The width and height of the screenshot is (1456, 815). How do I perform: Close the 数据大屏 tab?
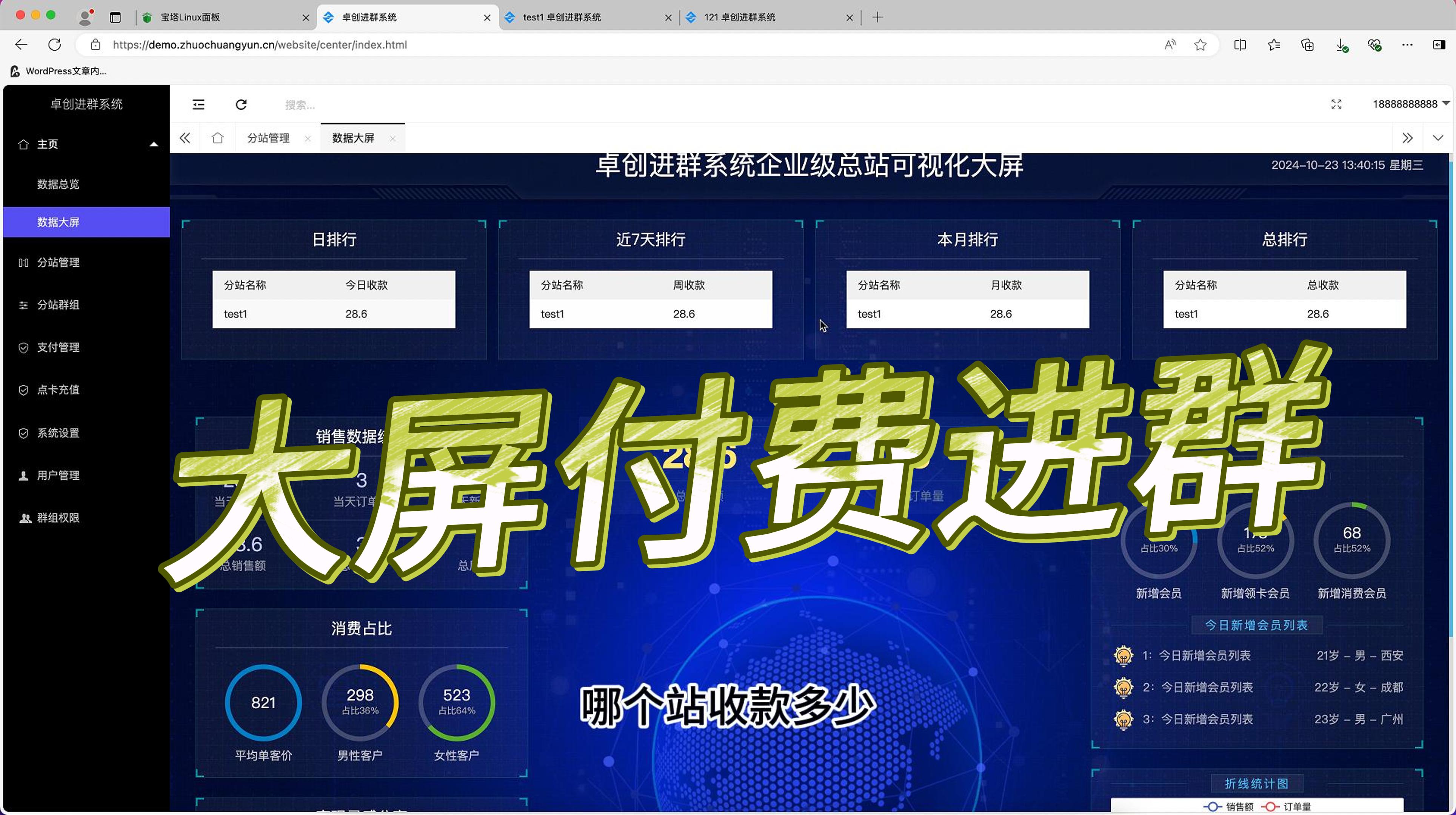[x=392, y=138]
